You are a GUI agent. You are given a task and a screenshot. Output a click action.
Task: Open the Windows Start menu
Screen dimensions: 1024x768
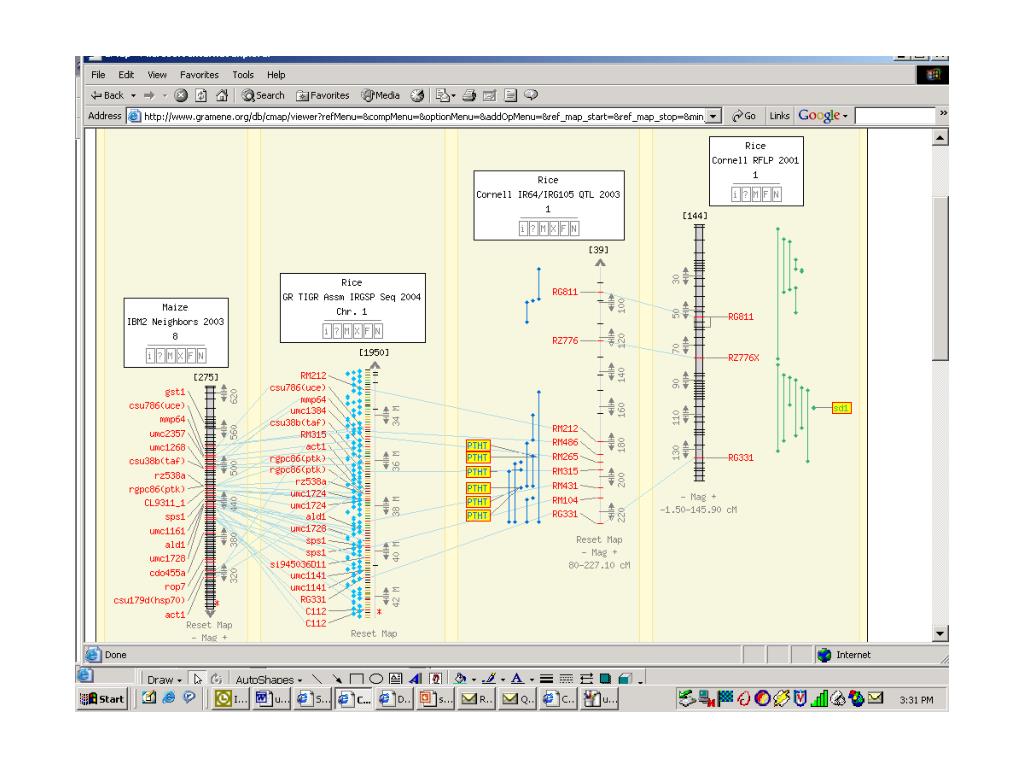pyautogui.click(x=102, y=699)
